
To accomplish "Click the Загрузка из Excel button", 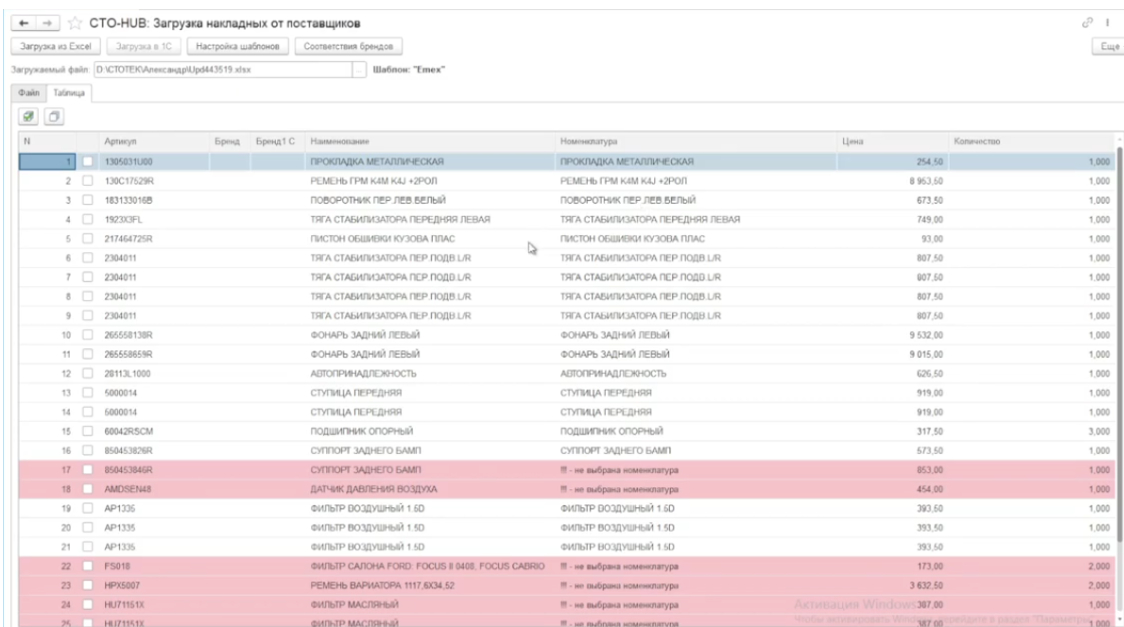I will tap(55, 46).
